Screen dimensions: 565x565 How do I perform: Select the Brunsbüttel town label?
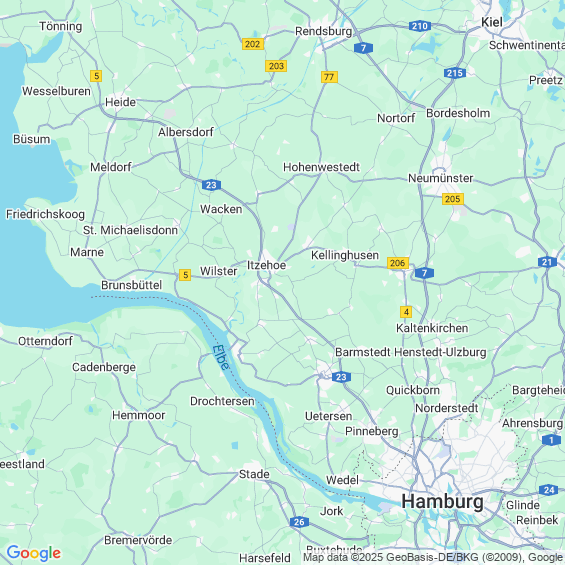132,285
